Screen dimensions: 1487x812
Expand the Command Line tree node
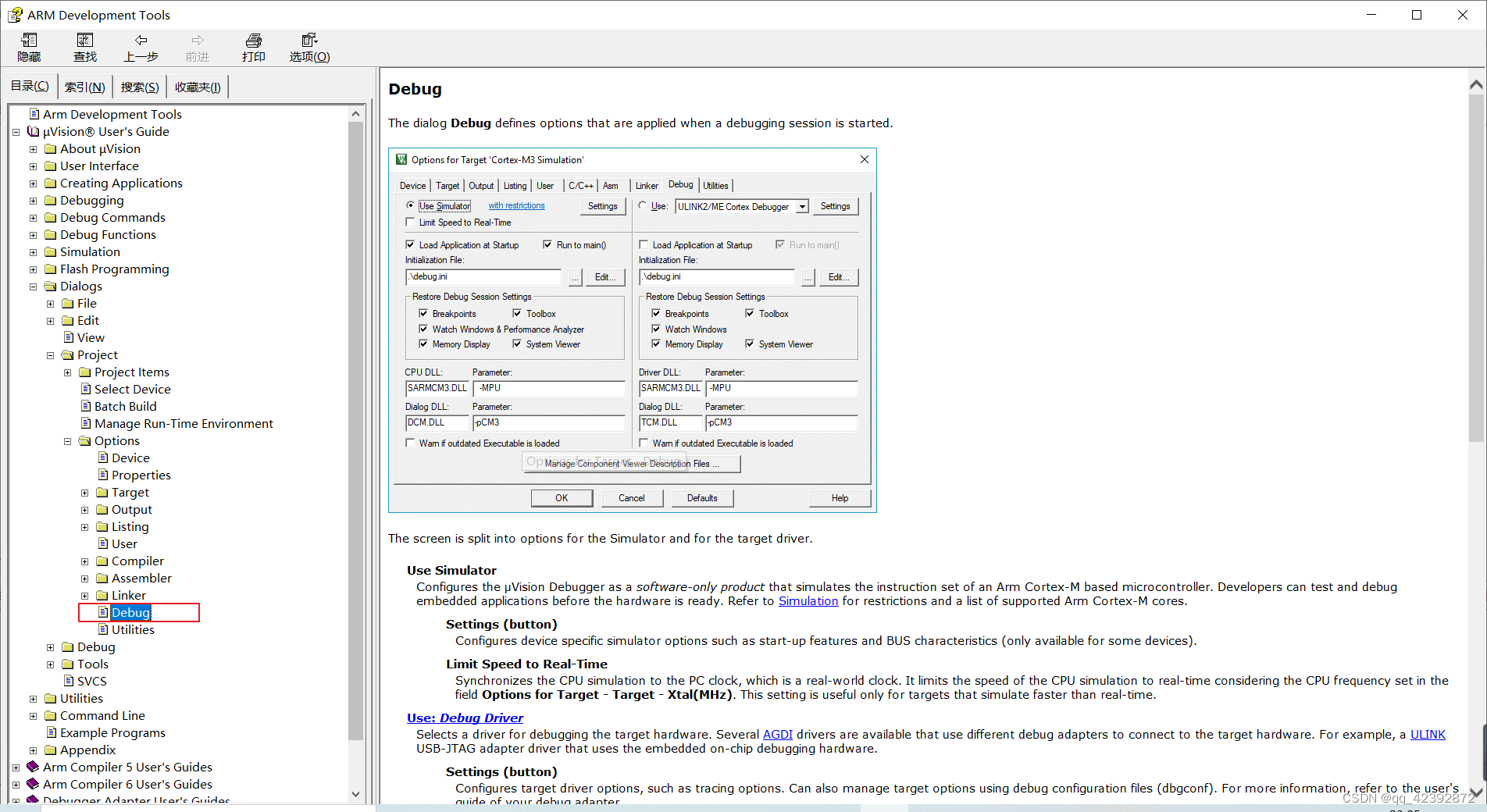click(33, 716)
